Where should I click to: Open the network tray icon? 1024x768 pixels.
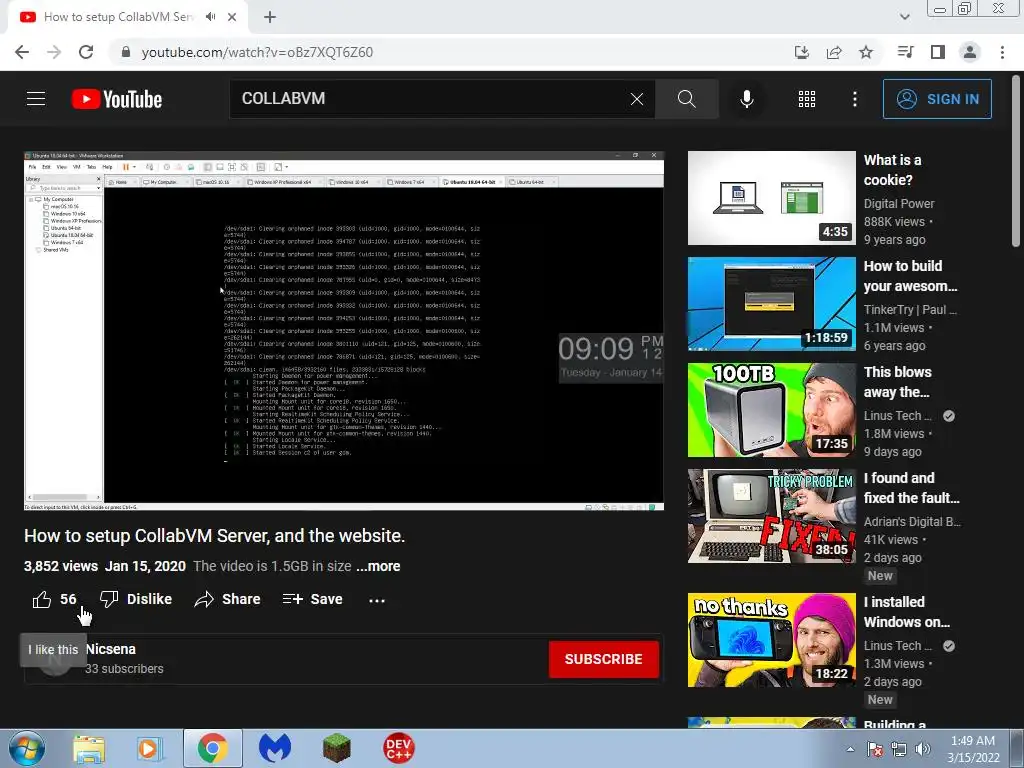[899, 750]
